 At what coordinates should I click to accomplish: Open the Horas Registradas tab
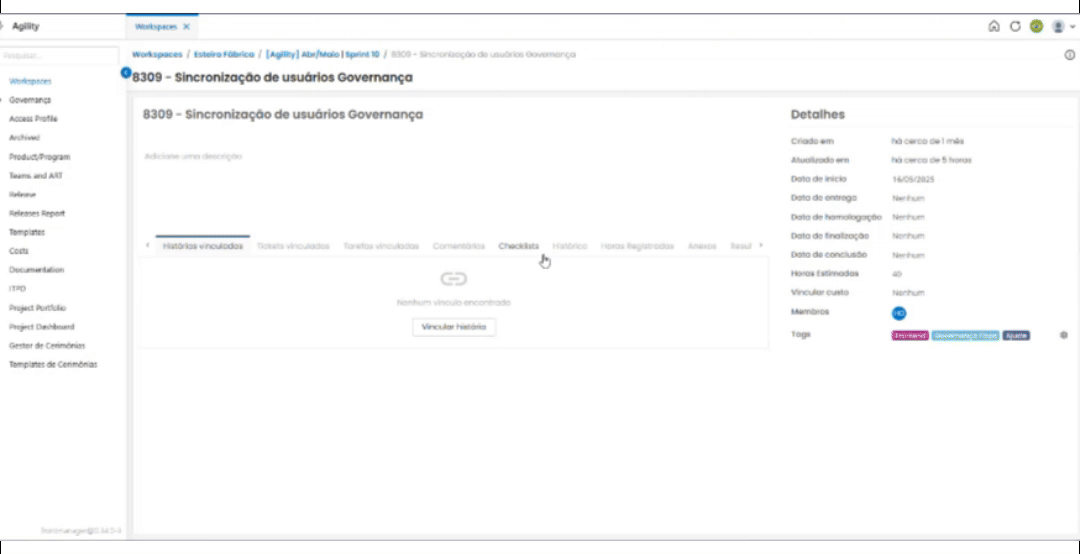[637, 246]
